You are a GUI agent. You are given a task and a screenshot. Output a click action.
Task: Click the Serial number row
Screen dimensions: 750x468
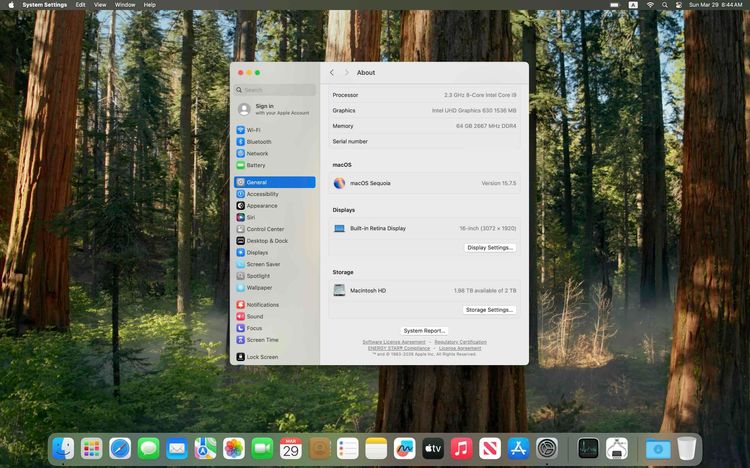coord(424,142)
